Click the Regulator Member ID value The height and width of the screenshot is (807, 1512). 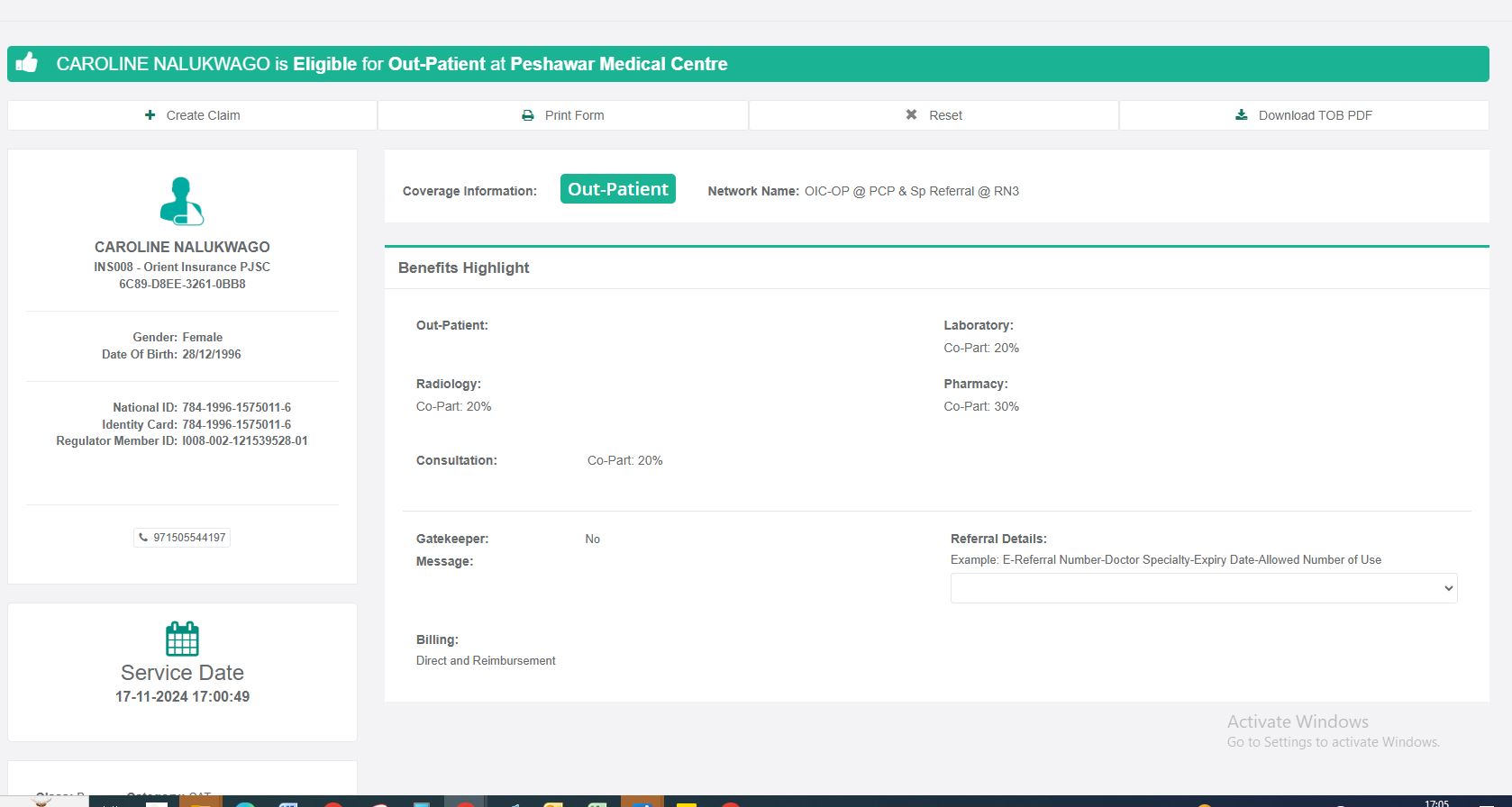[244, 441]
